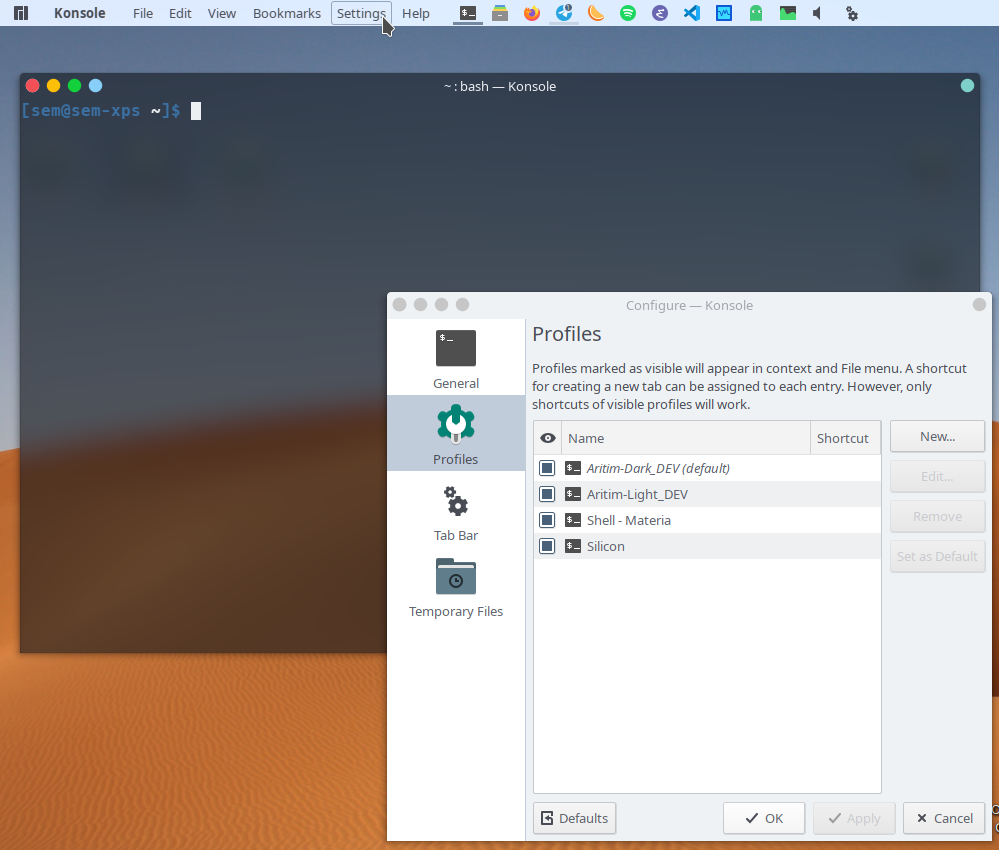Click the eye visibility column header
Image resolution: width=999 pixels, height=850 pixels.
click(547, 438)
